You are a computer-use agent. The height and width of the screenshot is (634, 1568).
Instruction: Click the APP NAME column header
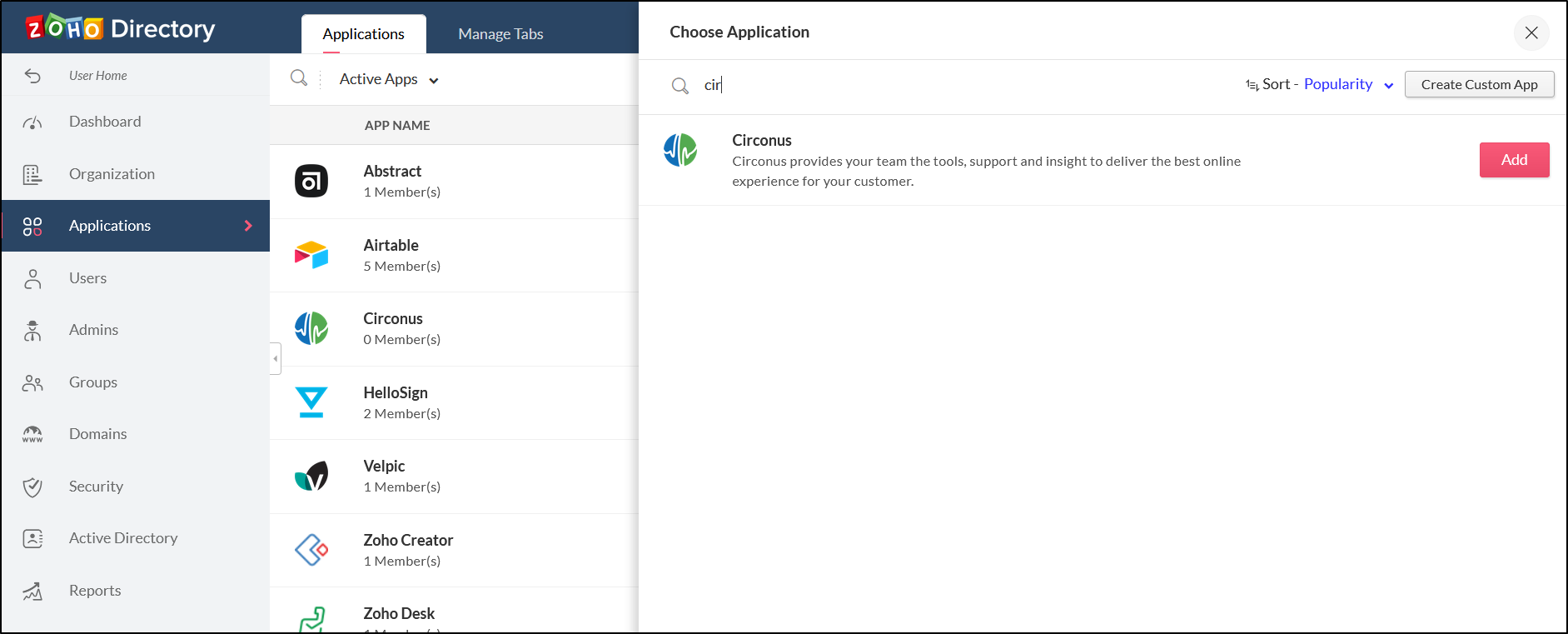click(x=397, y=126)
